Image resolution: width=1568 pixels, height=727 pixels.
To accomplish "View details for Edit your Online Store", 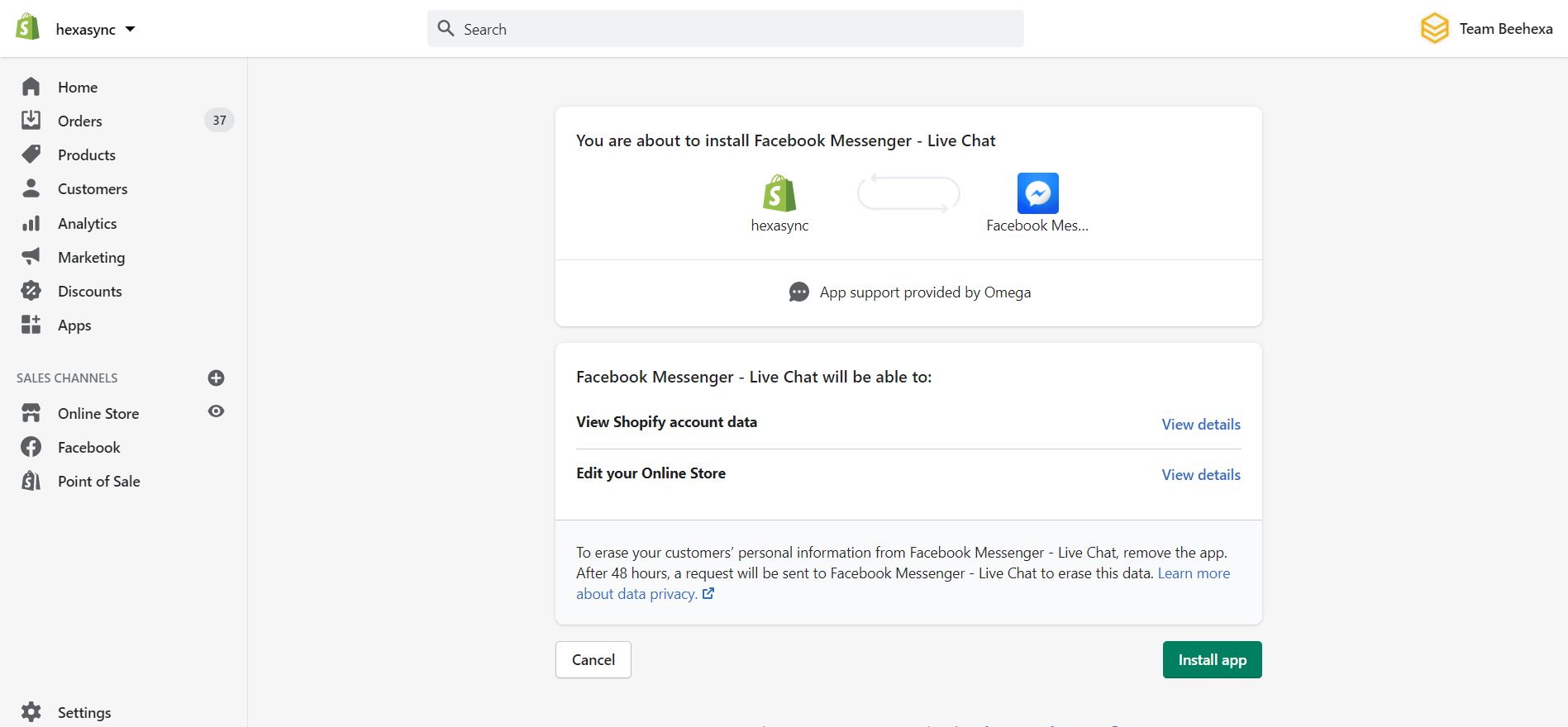I will pos(1201,474).
